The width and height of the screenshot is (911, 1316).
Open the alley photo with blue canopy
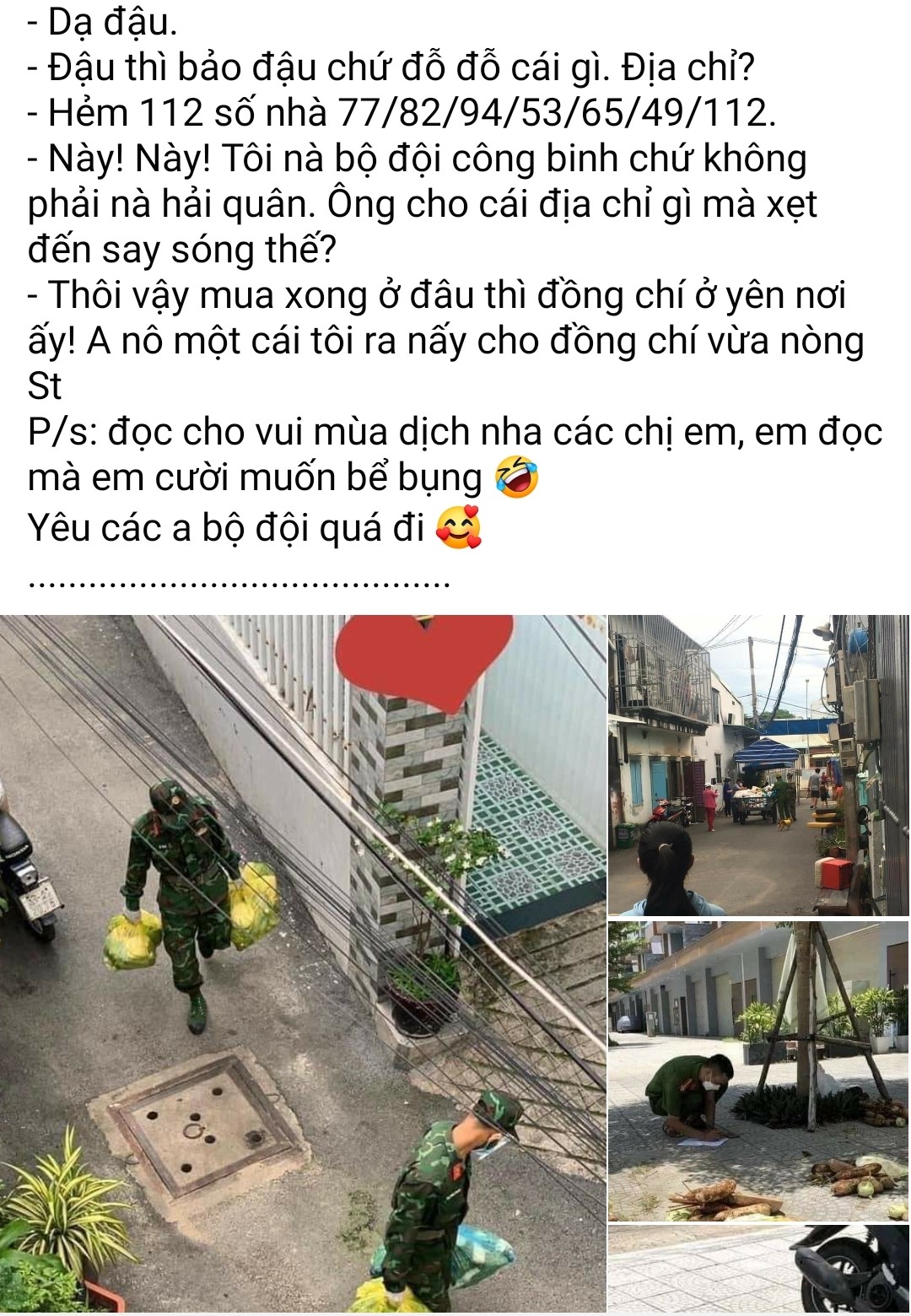tap(759, 765)
